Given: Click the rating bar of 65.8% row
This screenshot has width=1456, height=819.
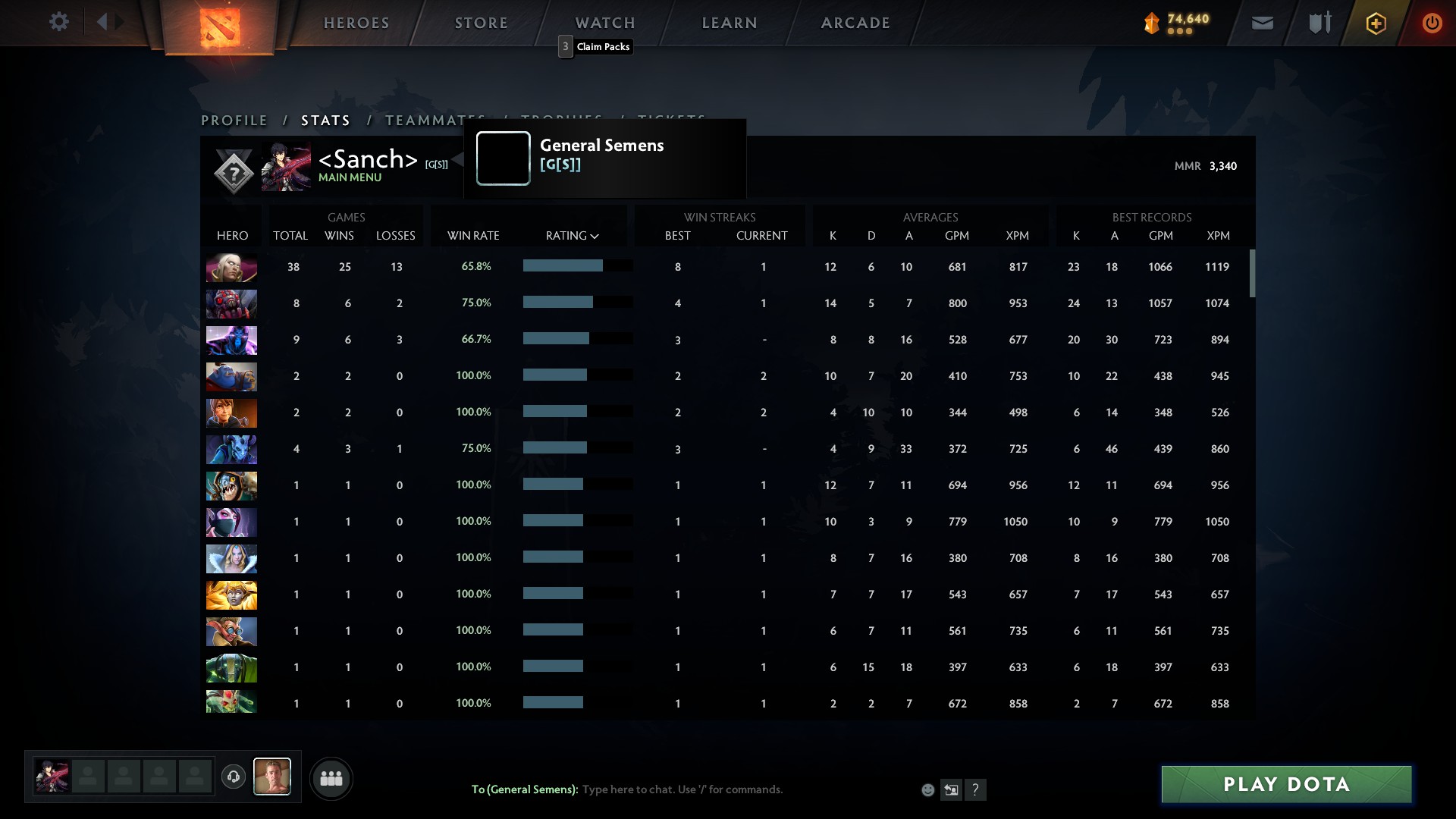Looking at the screenshot, I should coord(578,265).
